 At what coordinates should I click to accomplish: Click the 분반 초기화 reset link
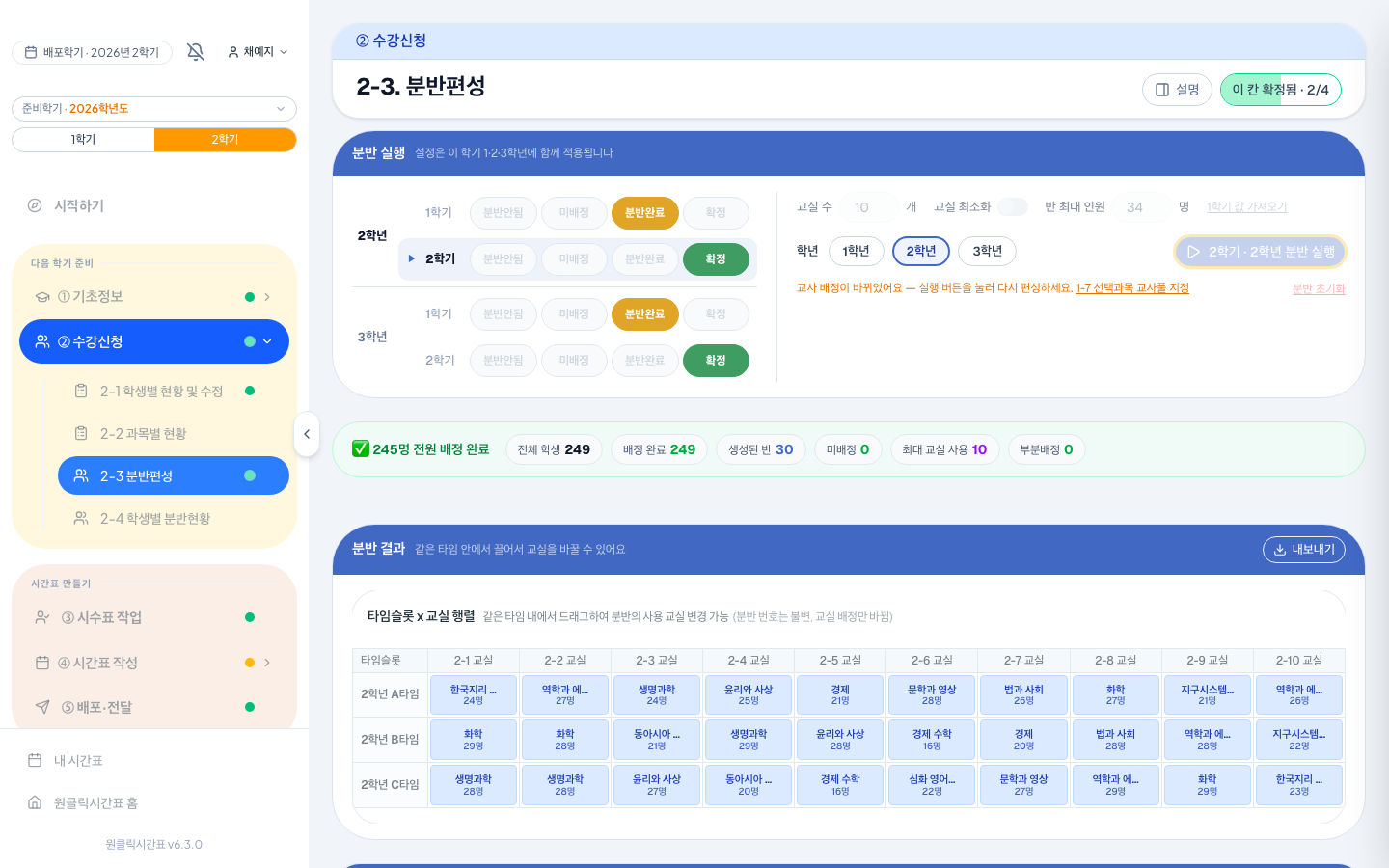click(1319, 289)
